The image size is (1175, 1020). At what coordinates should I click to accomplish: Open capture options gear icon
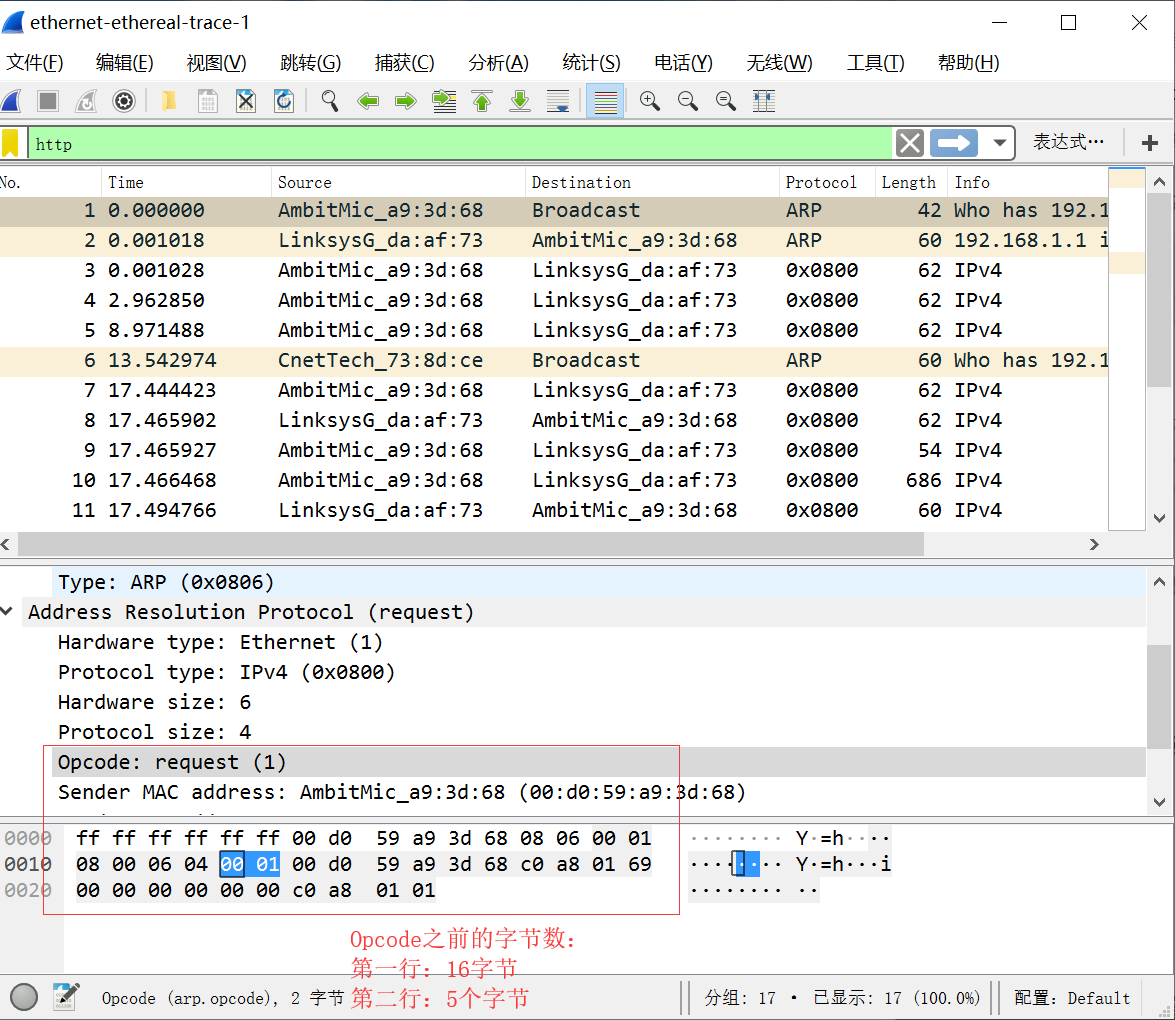point(124,100)
